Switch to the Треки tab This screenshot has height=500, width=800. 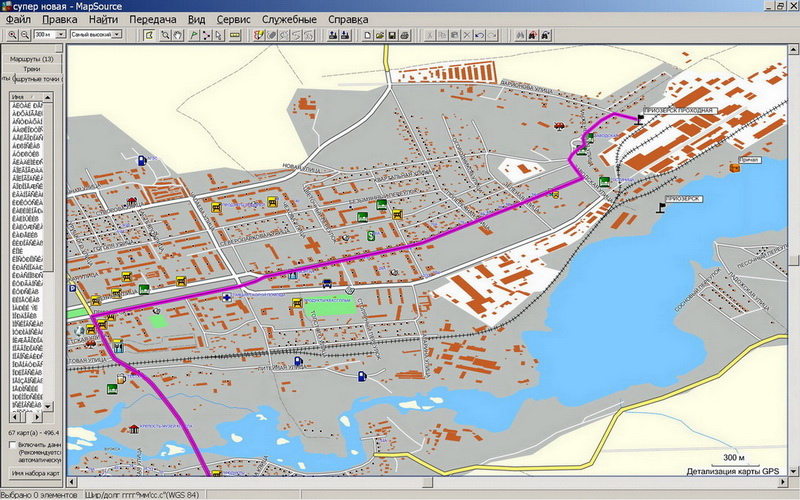[32, 69]
